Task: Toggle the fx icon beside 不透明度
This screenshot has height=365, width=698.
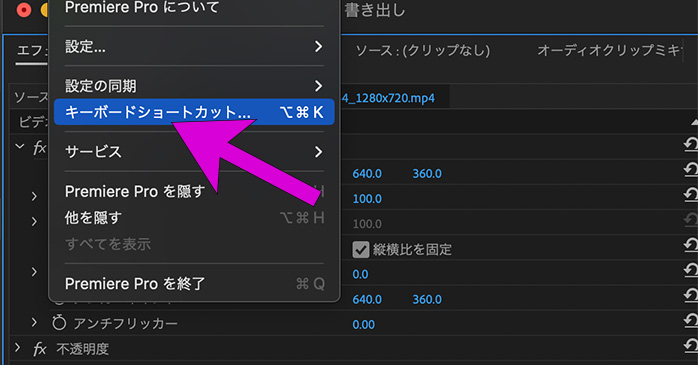Action: (40, 349)
